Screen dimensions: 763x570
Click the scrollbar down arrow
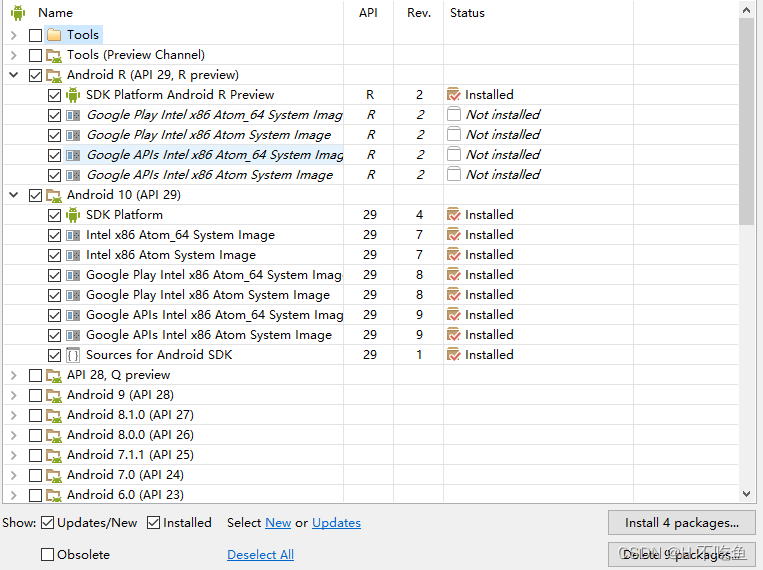pyautogui.click(x=746, y=494)
